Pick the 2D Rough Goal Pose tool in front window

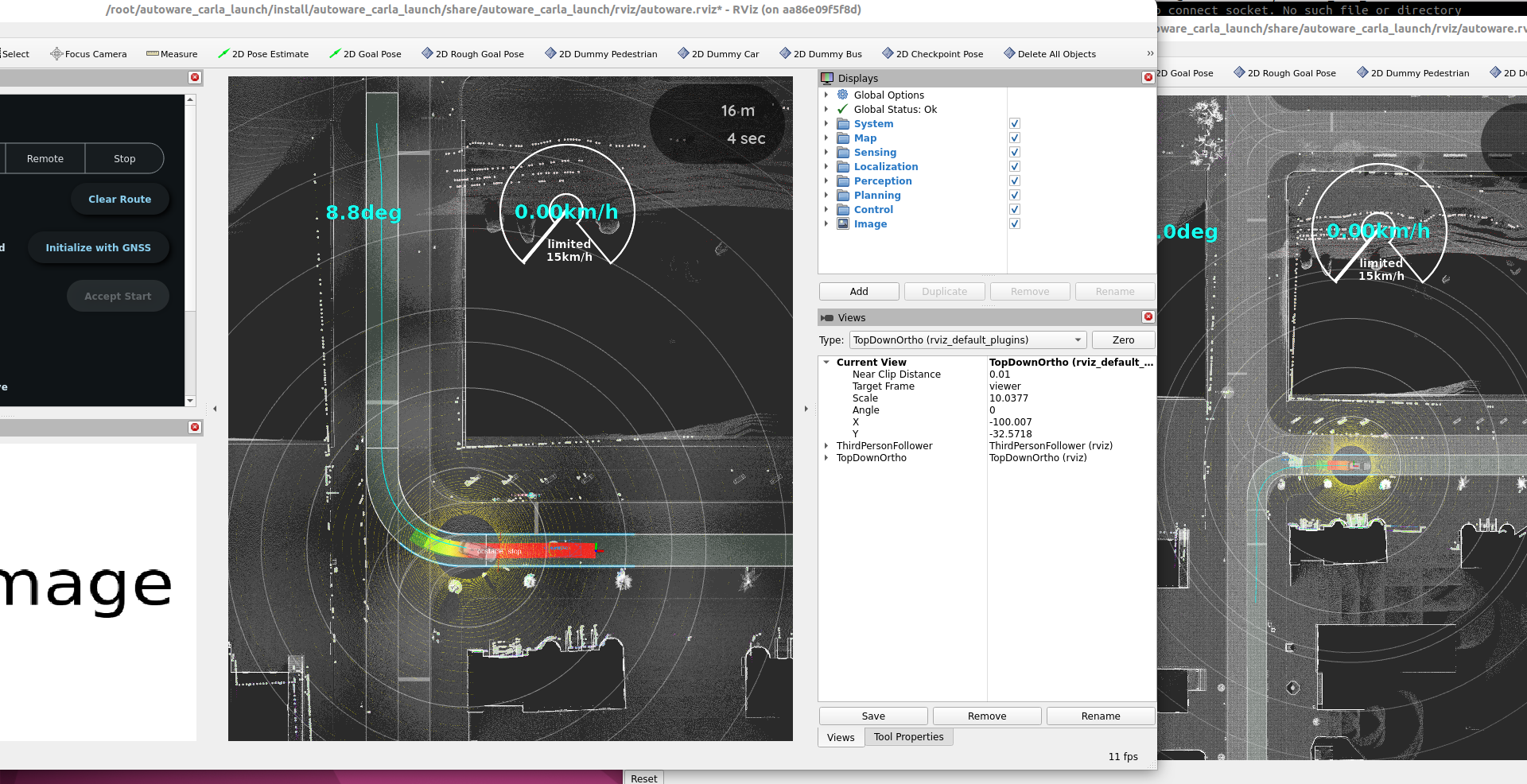point(472,54)
